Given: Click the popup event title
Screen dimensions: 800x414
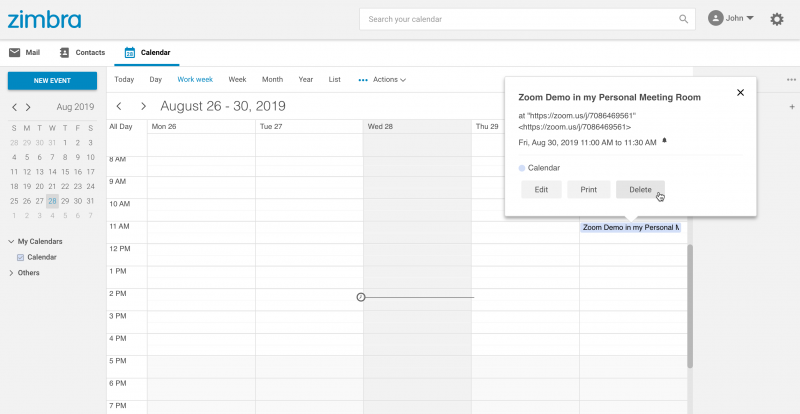Looking at the screenshot, I should tap(610, 97).
